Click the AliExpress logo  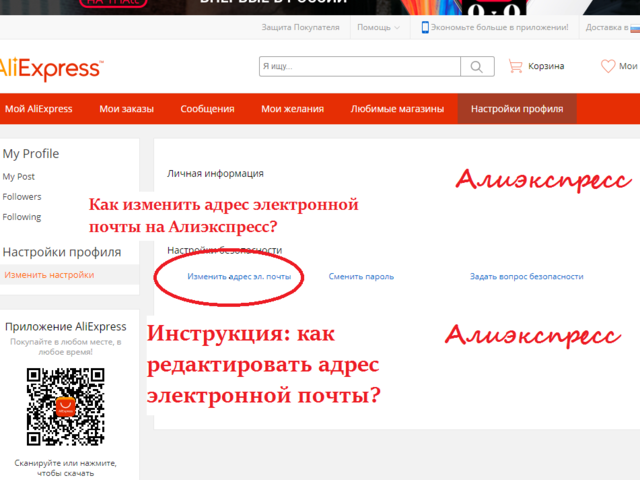click(51, 69)
